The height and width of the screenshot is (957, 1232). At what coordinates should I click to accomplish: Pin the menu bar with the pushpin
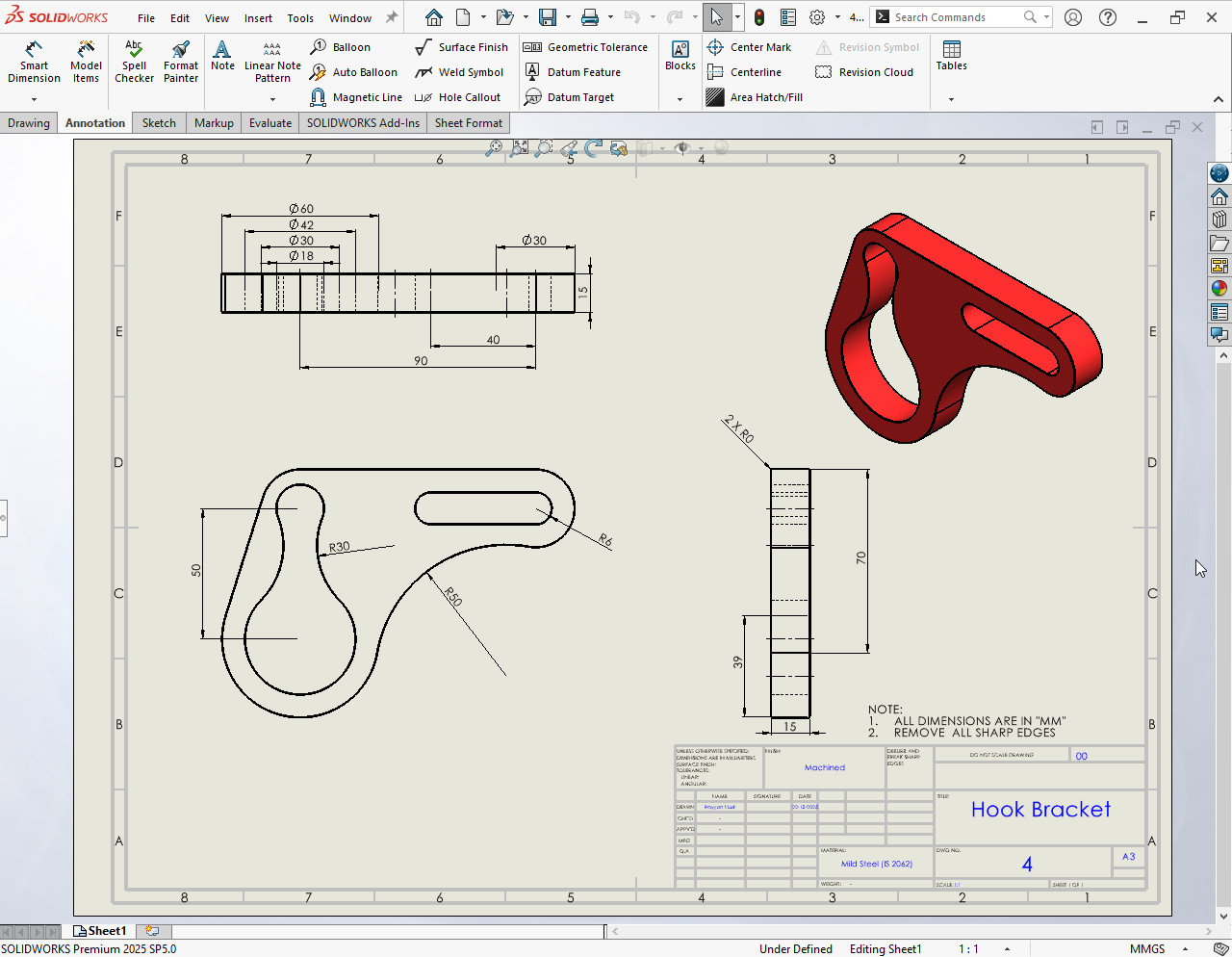click(x=392, y=17)
